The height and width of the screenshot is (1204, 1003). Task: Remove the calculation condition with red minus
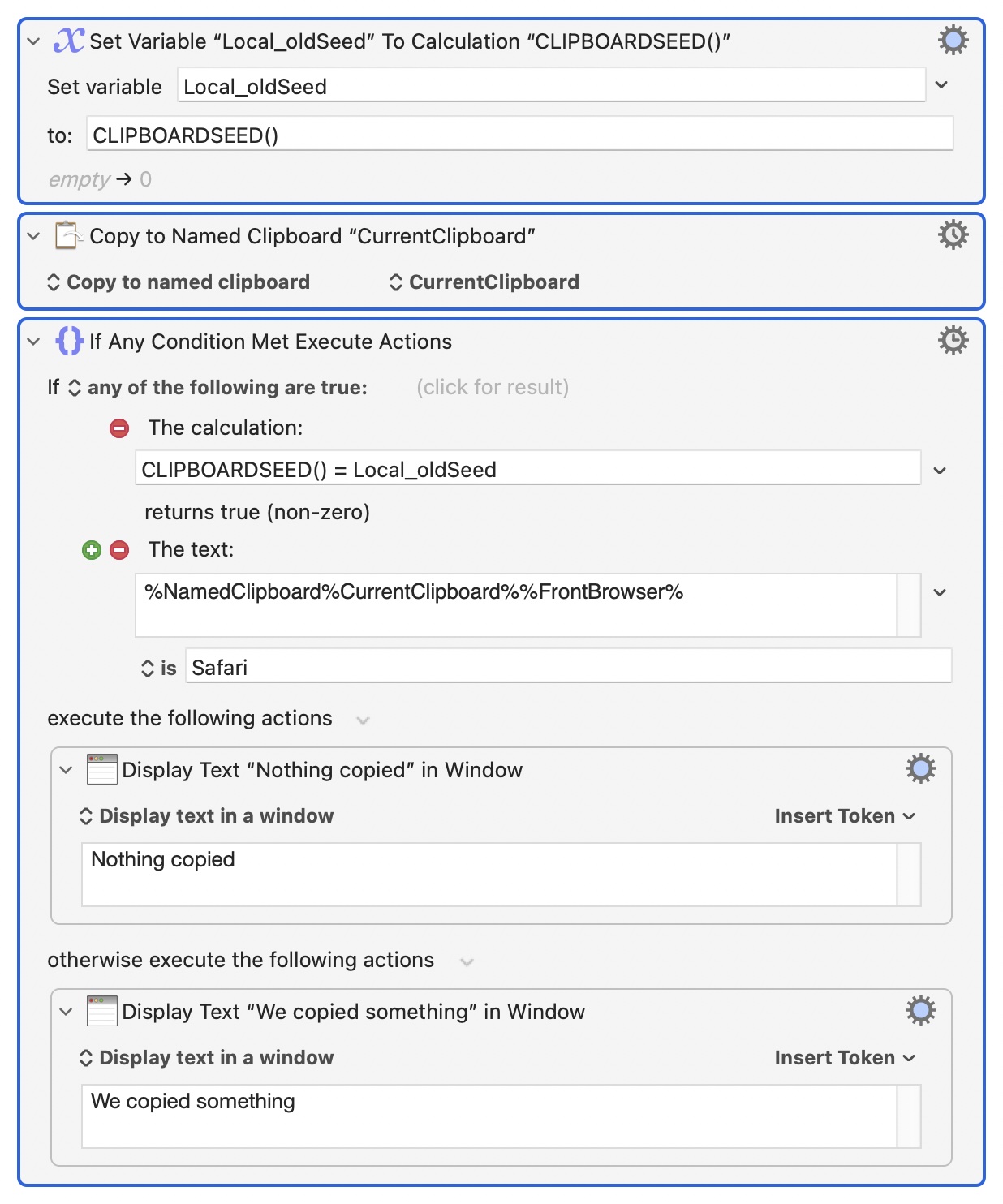[x=119, y=428]
